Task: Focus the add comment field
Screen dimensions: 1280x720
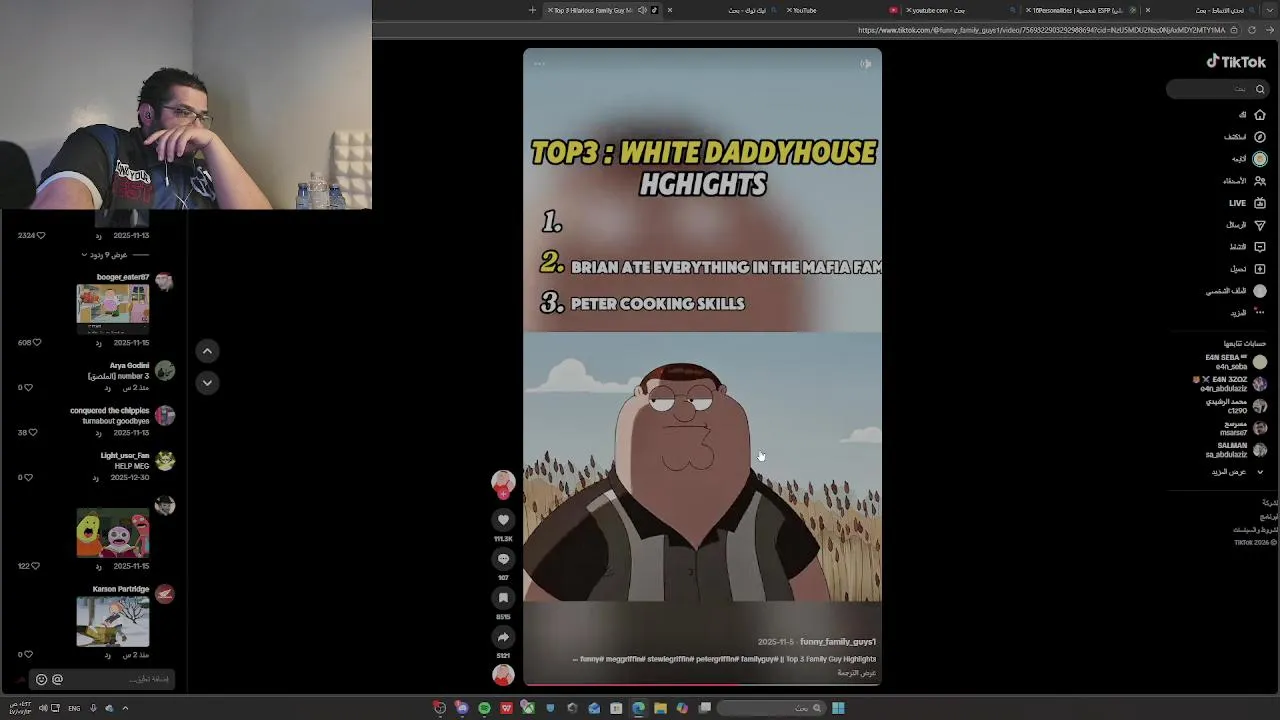Action: (x=100, y=679)
